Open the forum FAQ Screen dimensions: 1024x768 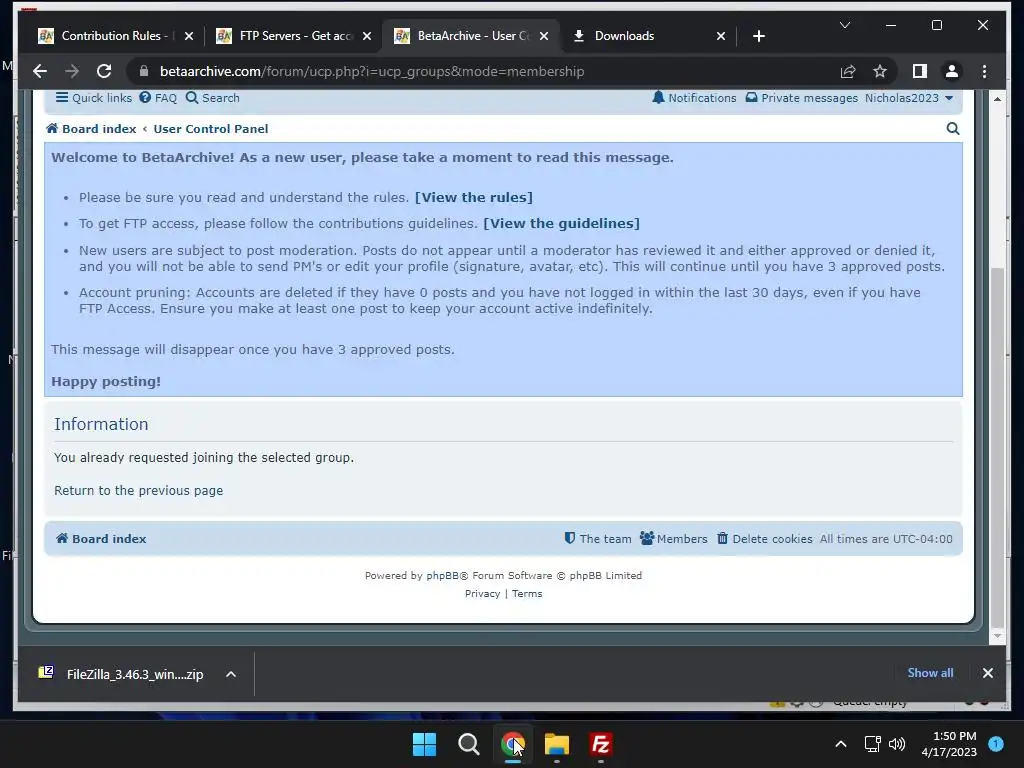click(x=158, y=98)
